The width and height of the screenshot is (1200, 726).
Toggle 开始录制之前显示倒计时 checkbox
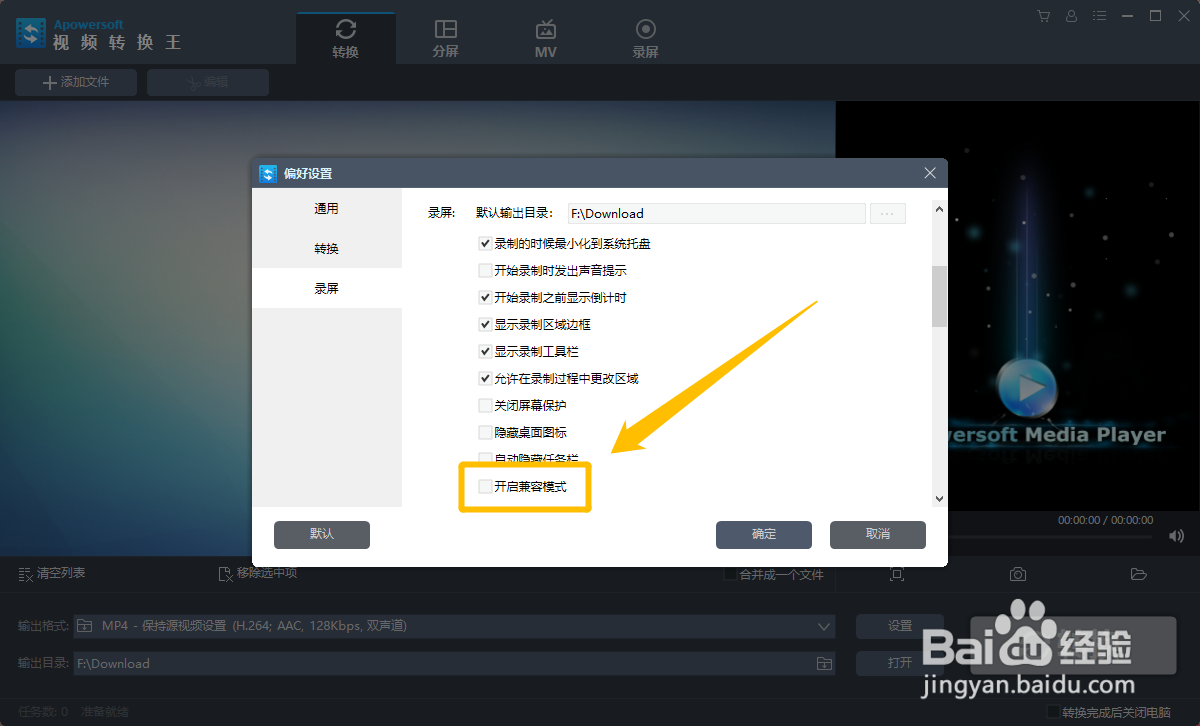click(485, 297)
